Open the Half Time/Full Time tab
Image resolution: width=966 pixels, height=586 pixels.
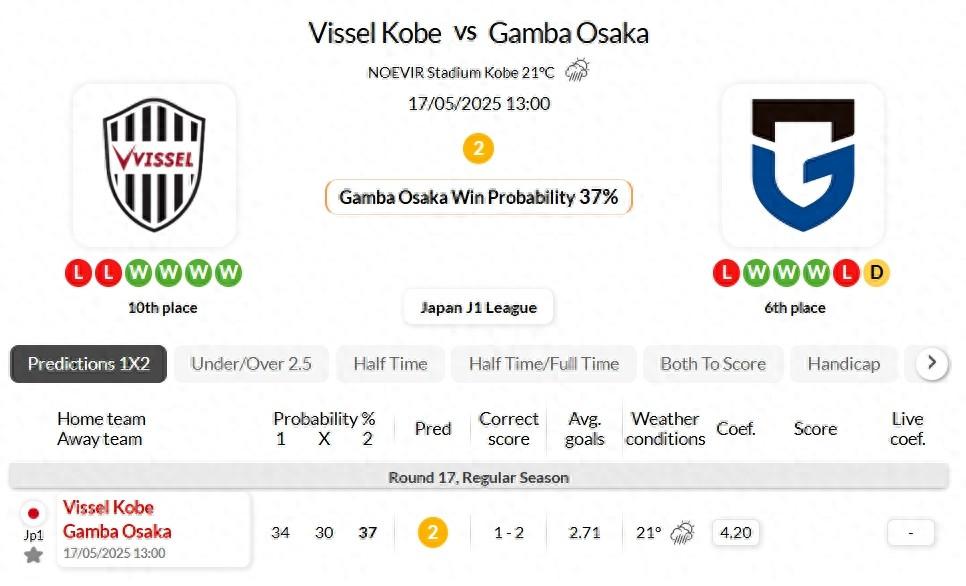pyautogui.click(x=544, y=364)
